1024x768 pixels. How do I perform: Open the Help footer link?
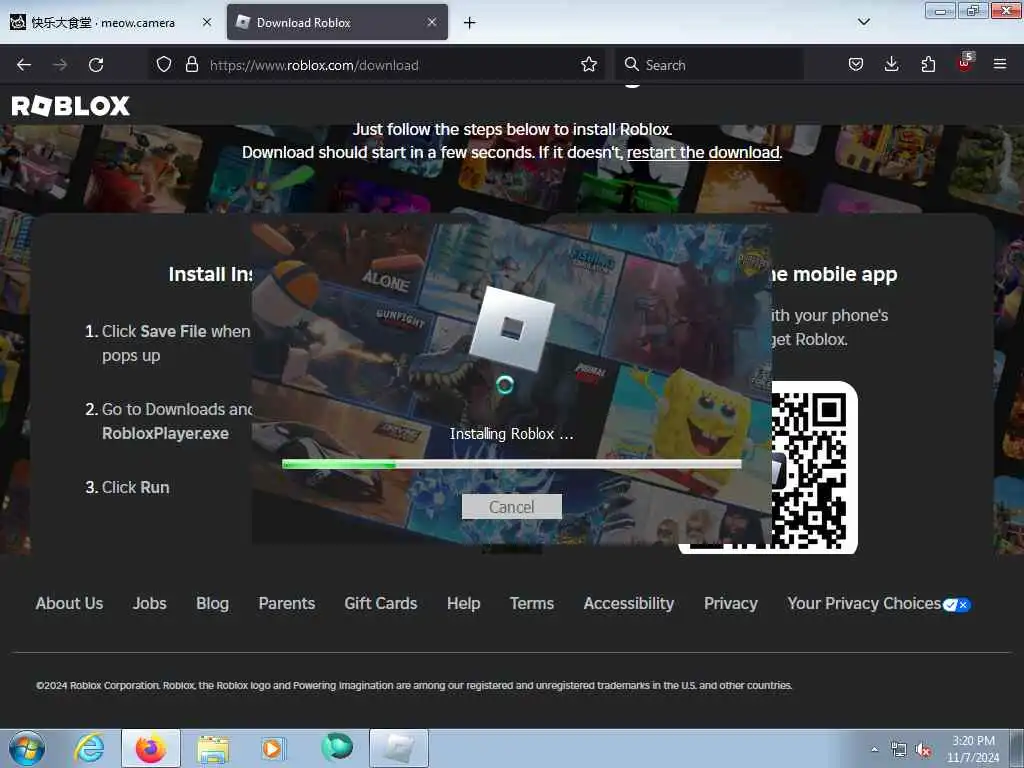[x=464, y=603]
